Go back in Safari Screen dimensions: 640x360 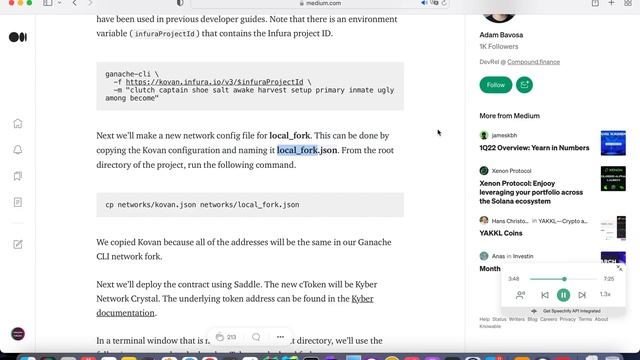click(74, 3)
